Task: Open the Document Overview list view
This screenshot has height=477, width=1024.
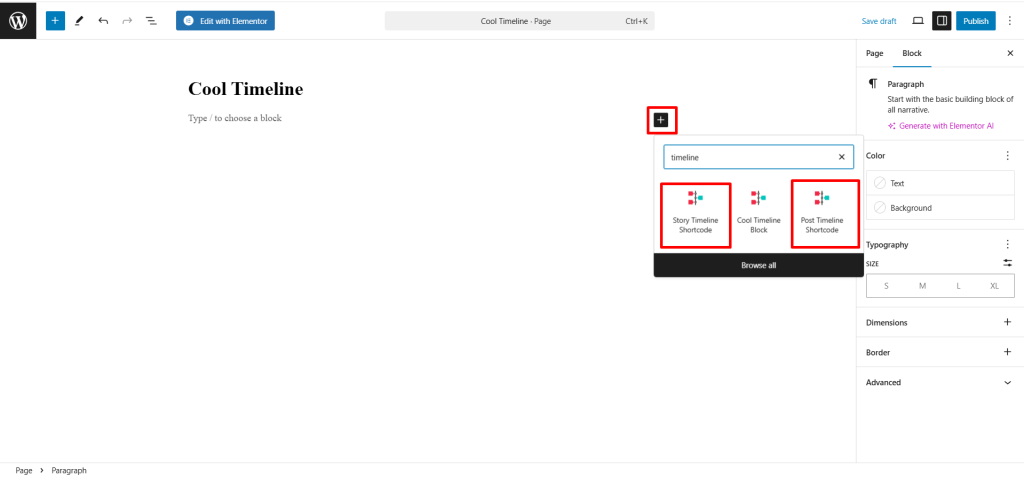Action: tap(151, 21)
